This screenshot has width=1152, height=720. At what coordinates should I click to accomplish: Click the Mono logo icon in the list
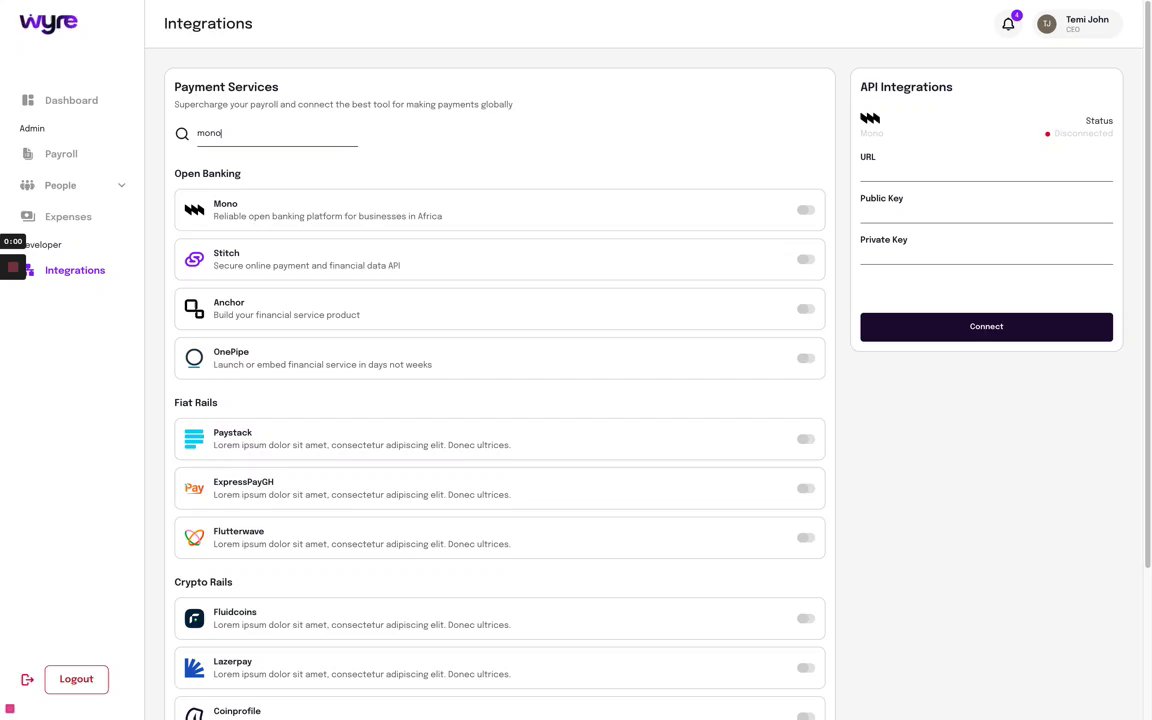[x=194, y=210]
